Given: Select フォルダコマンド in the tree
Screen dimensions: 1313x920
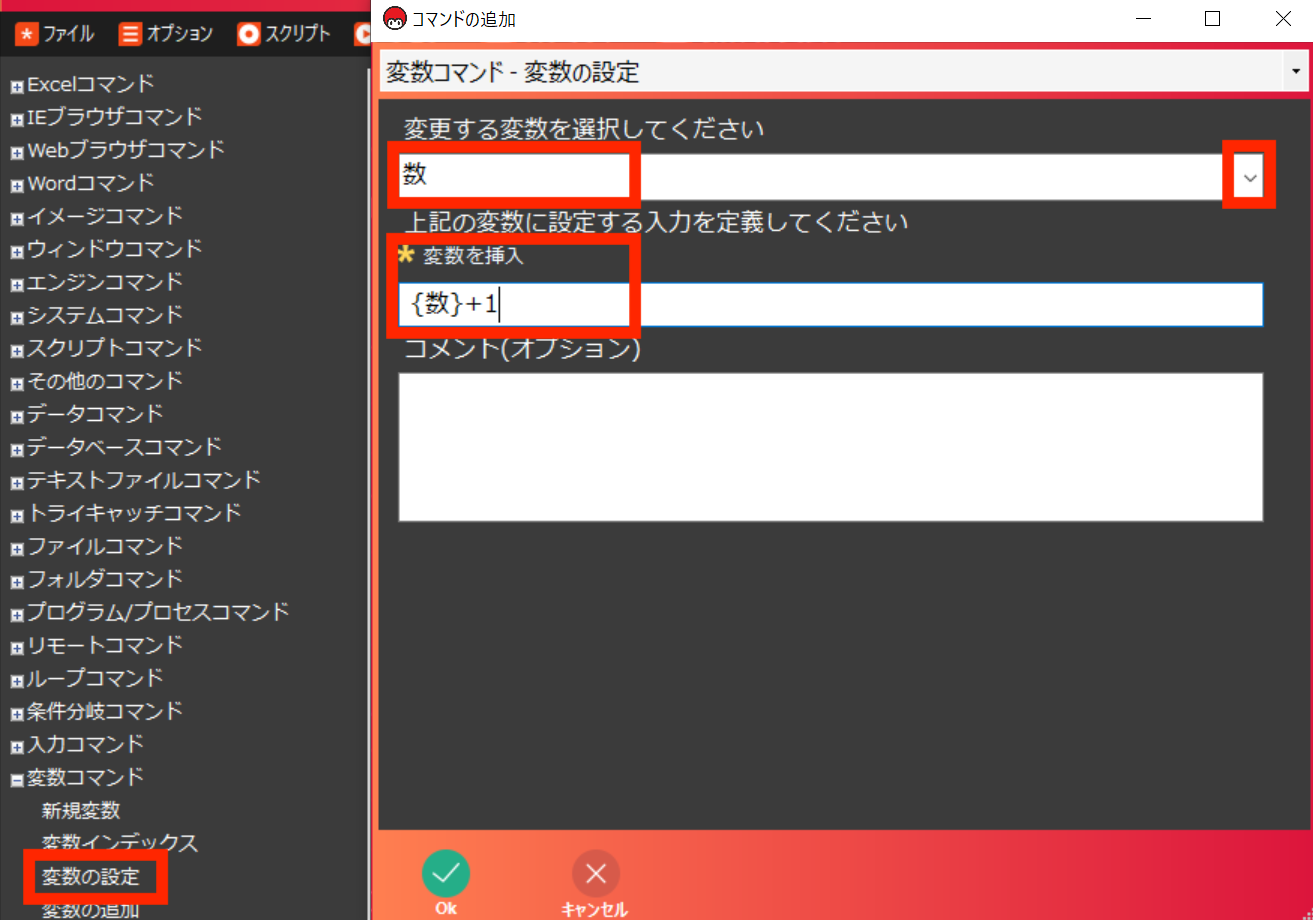Looking at the screenshot, I should (x=105, y=579).
